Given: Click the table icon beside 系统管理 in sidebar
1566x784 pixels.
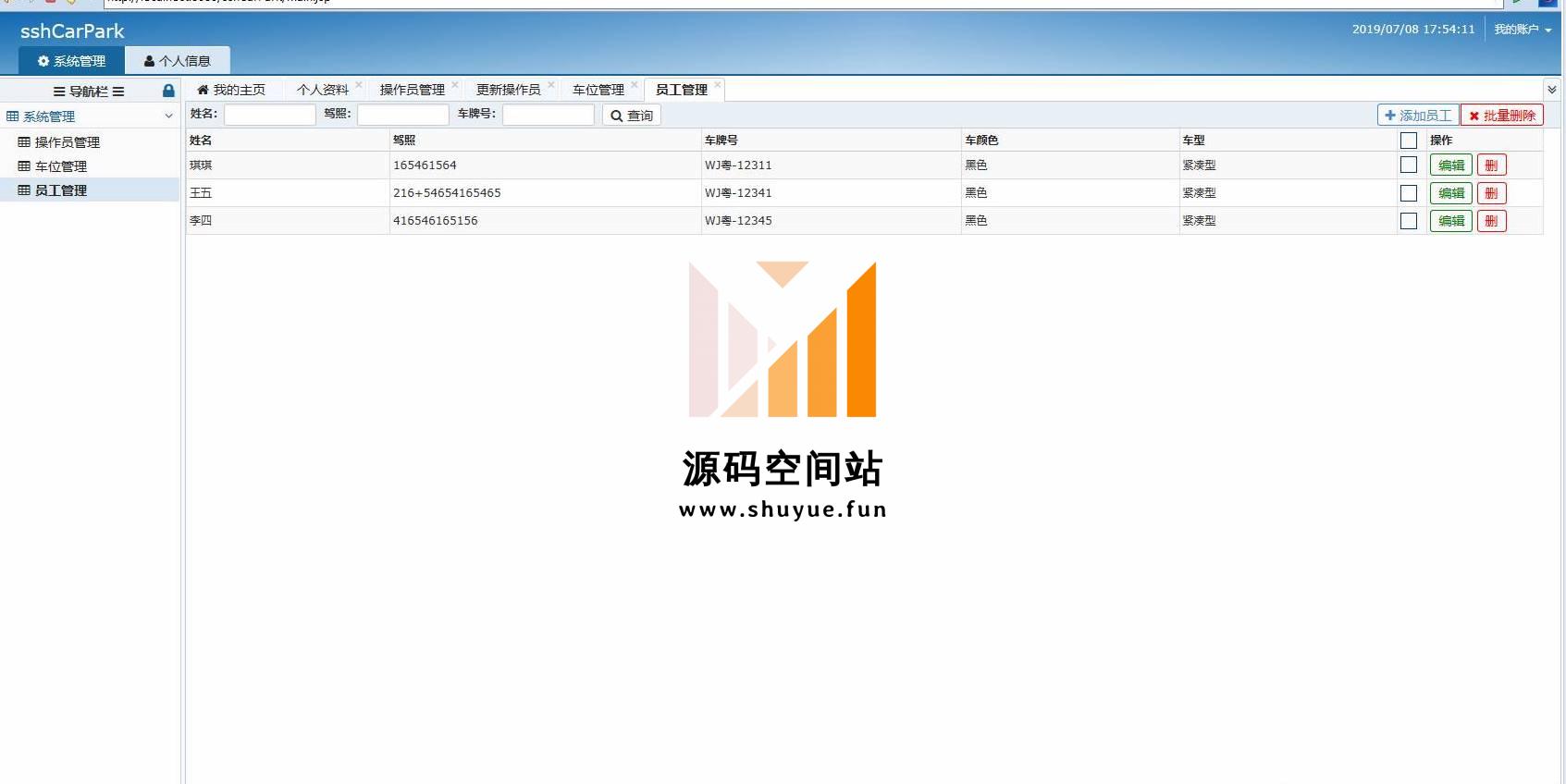Looking at the screenshot, I should pos(13,116).
